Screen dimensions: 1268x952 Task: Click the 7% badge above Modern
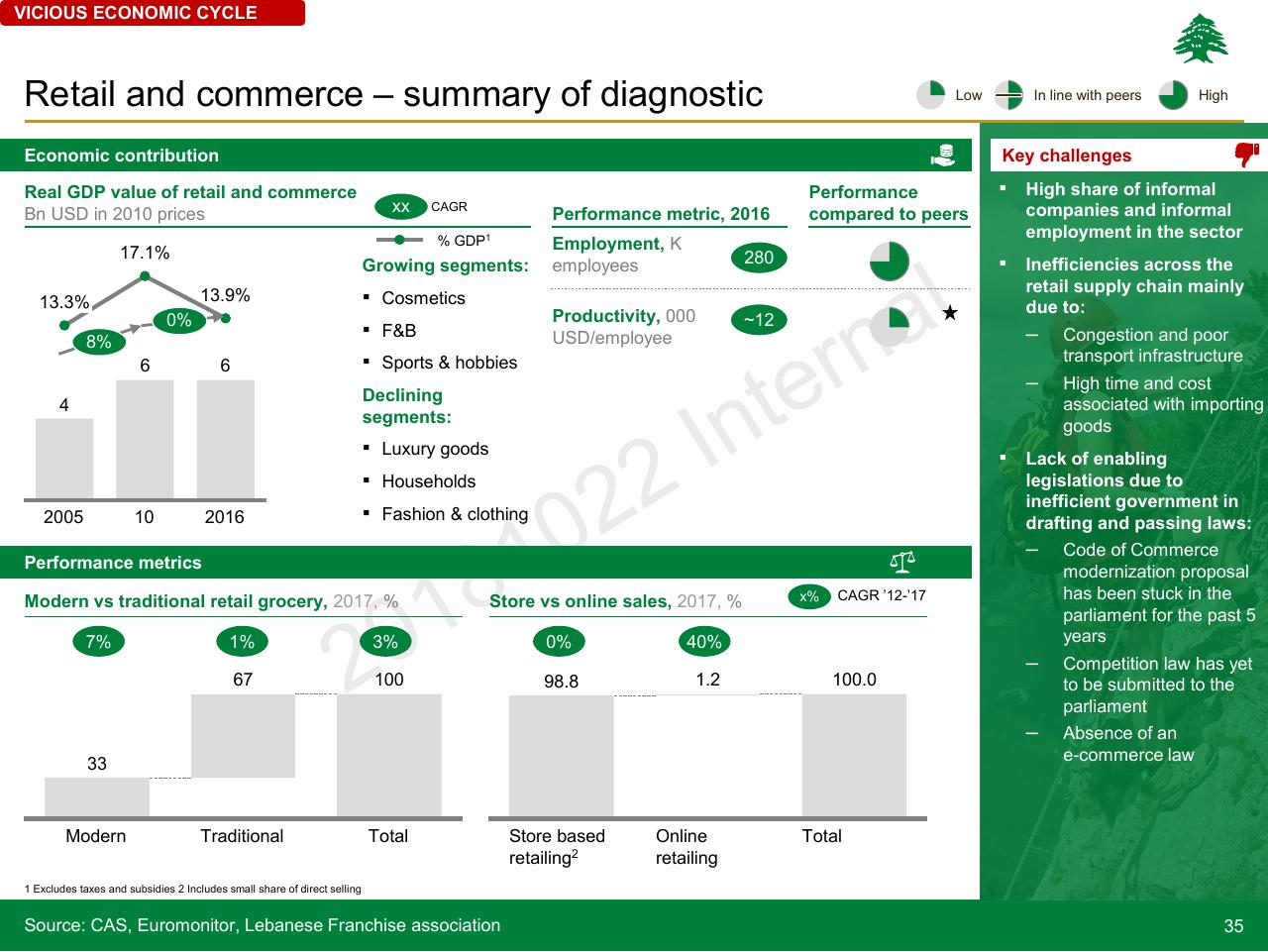tap(98, 642)
